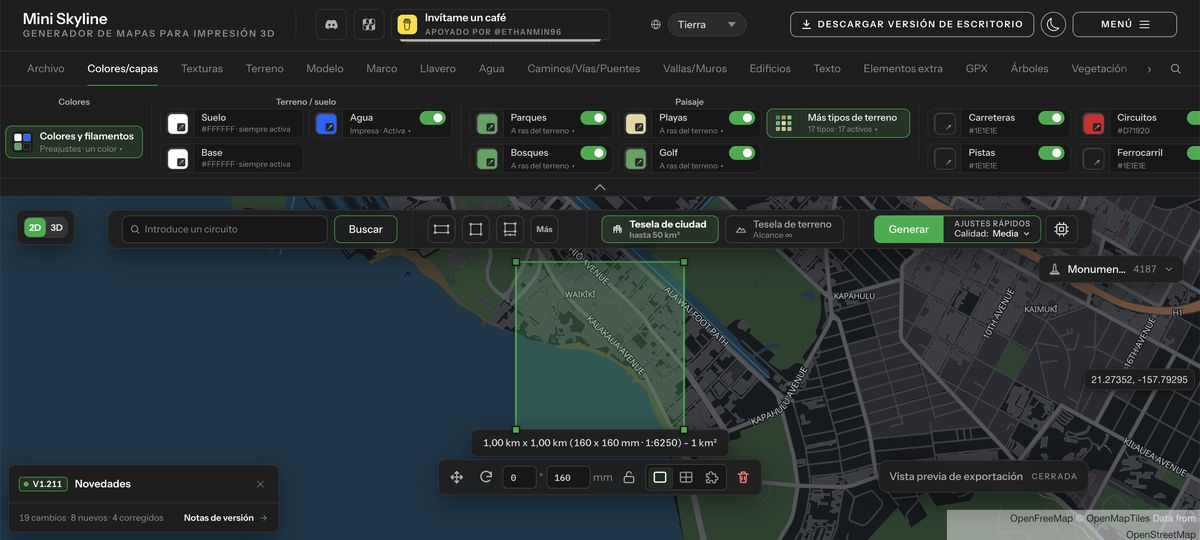
Task: Open the Discord icon link
Action: click(x=331, y=24)
